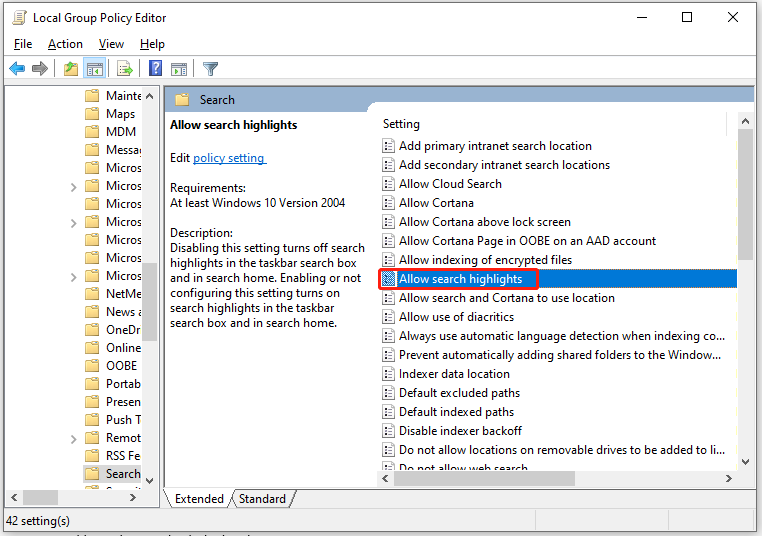Open the View menu
762x536 pixels.
(111, 44)
